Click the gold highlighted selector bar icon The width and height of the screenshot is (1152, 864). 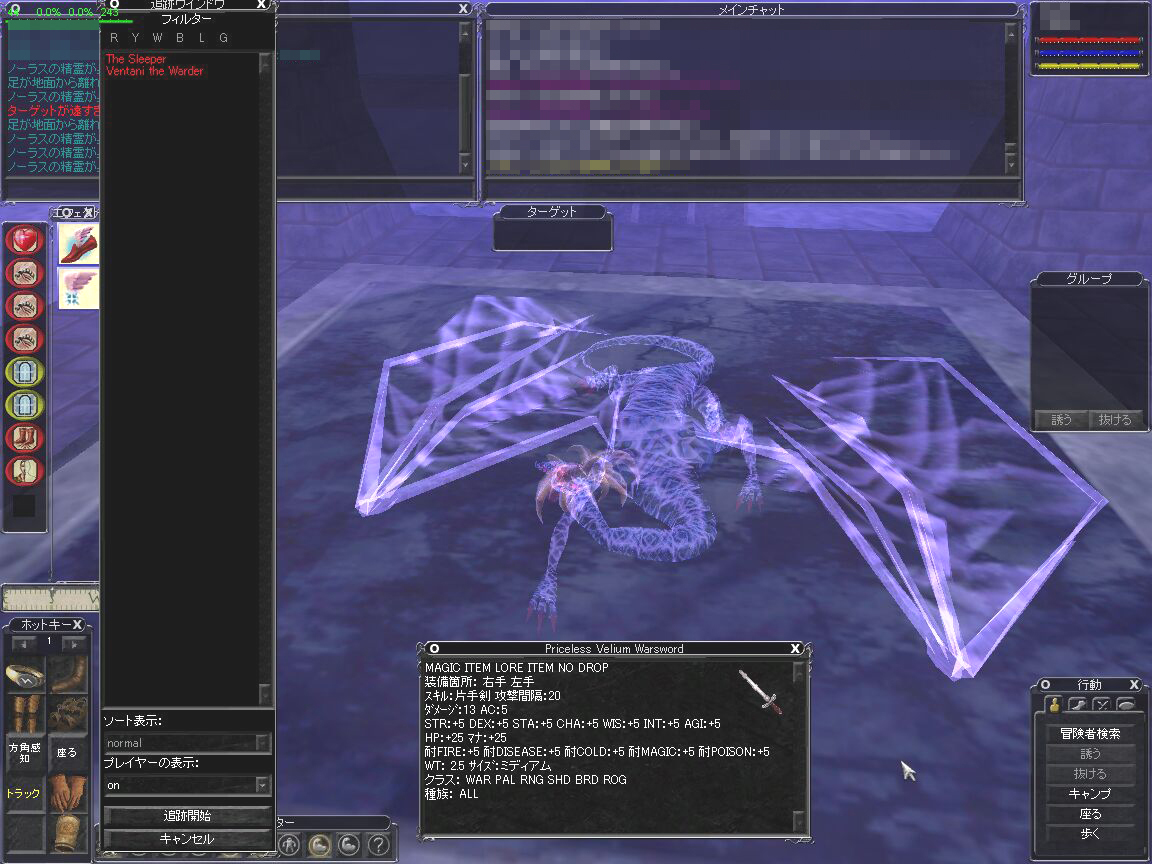pyautogui.click(x=319, y=845)
